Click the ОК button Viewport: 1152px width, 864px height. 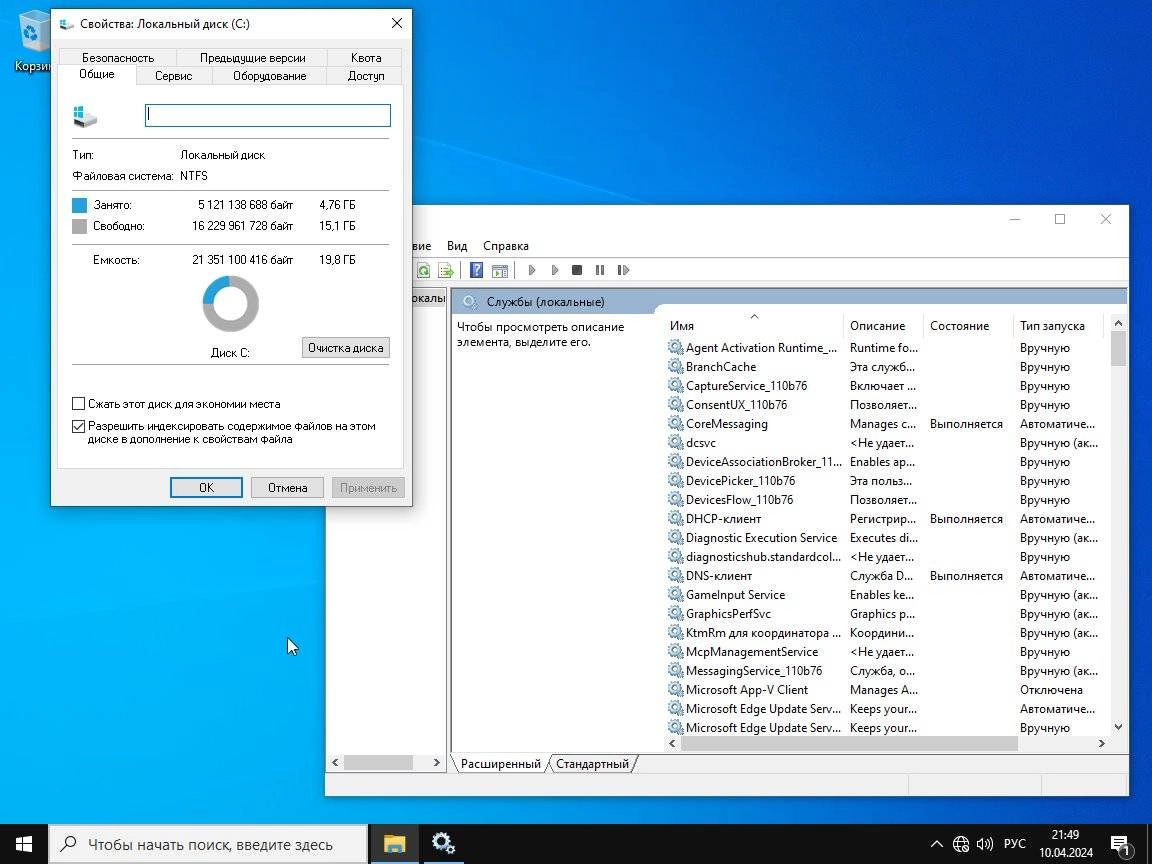click(206, 488)
